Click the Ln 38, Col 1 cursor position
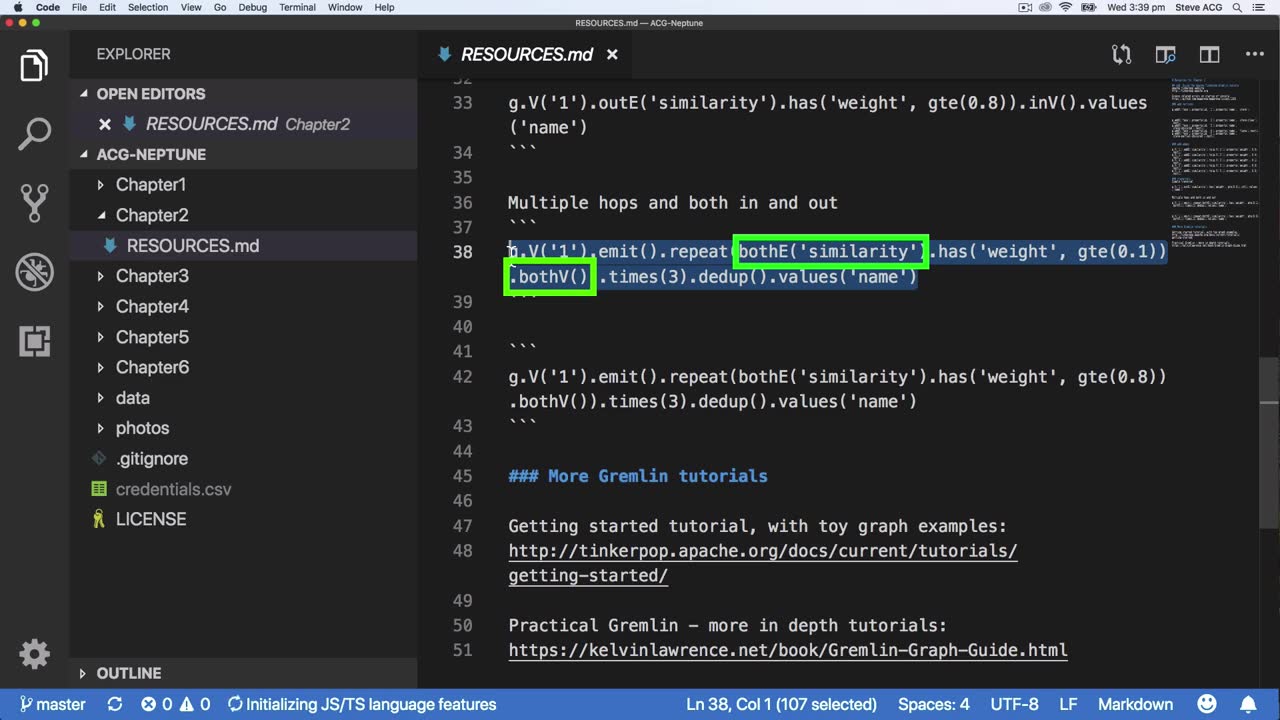Screen dimensions: 1280x720 point(781,704)
